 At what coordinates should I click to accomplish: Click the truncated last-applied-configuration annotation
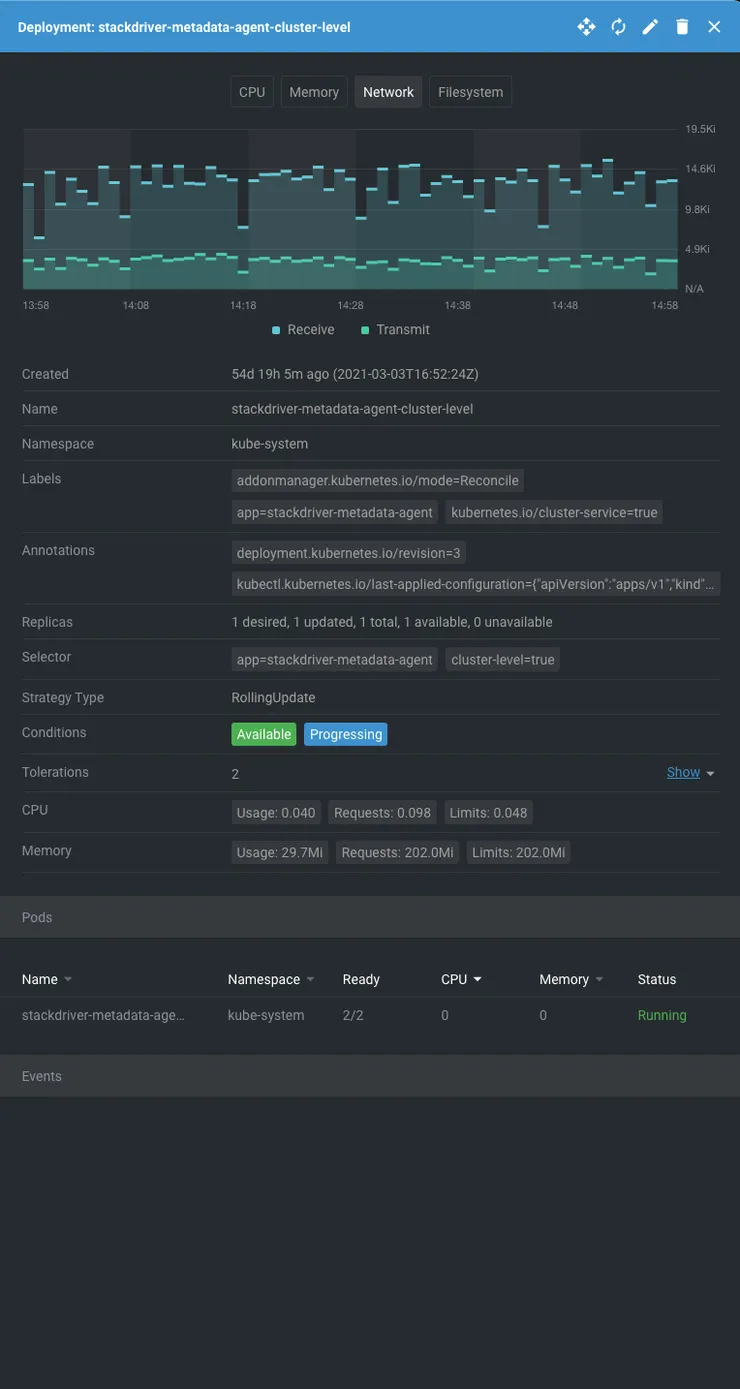[x=476, y=583]
